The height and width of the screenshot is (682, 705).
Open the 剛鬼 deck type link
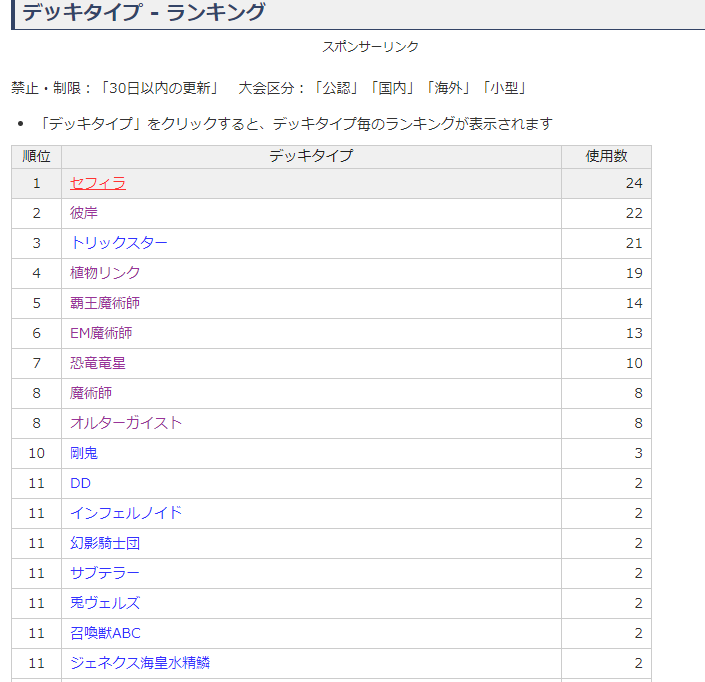click(x=84, y=453)
